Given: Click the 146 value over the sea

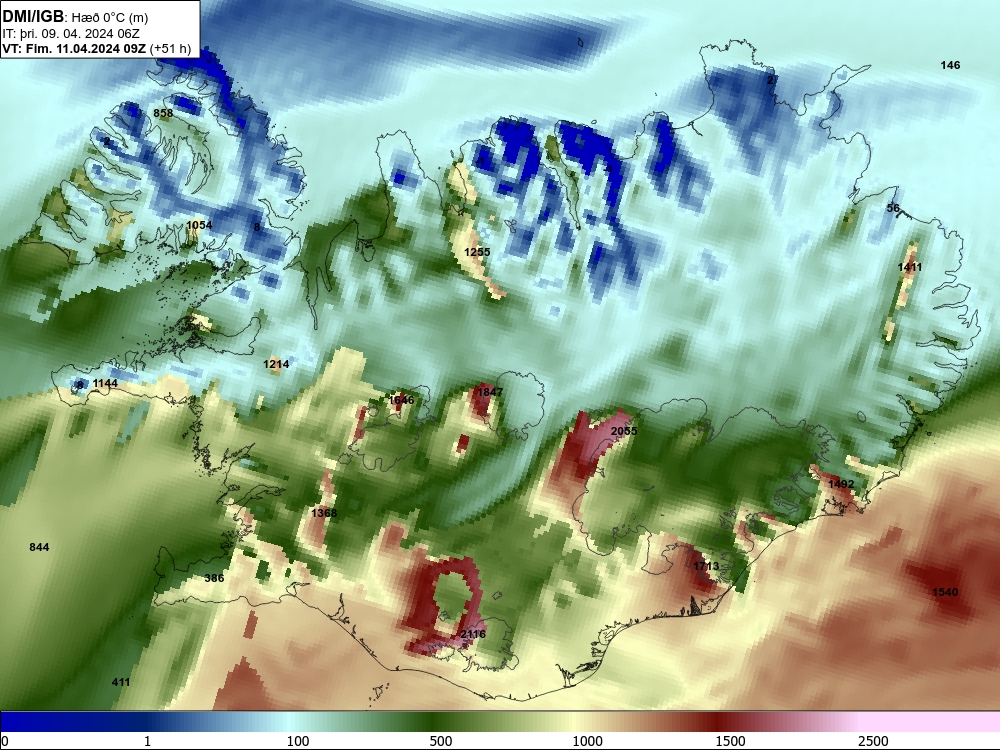Looking at the screenshot, I should (x=950, y=65).
